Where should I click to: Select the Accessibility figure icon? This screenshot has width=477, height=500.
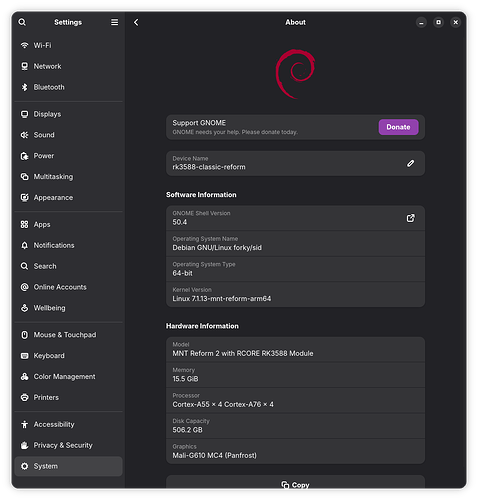(x=24, y=424)
